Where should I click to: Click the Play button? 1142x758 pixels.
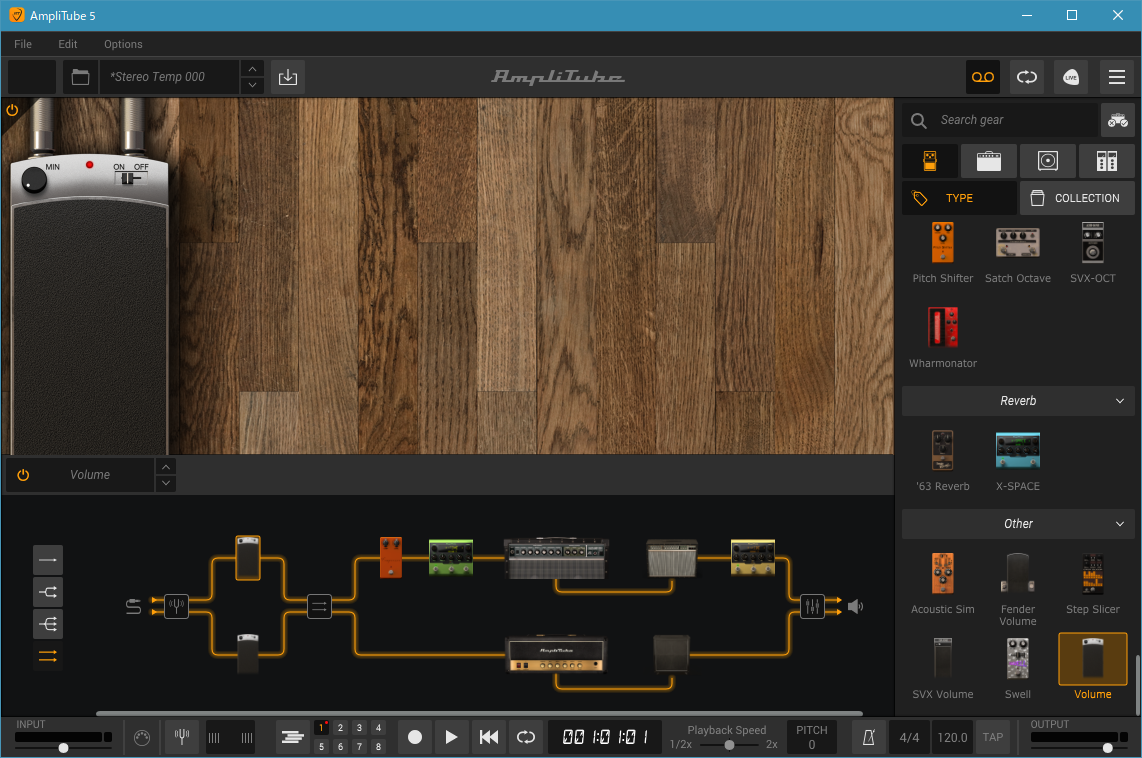(451, 738)
